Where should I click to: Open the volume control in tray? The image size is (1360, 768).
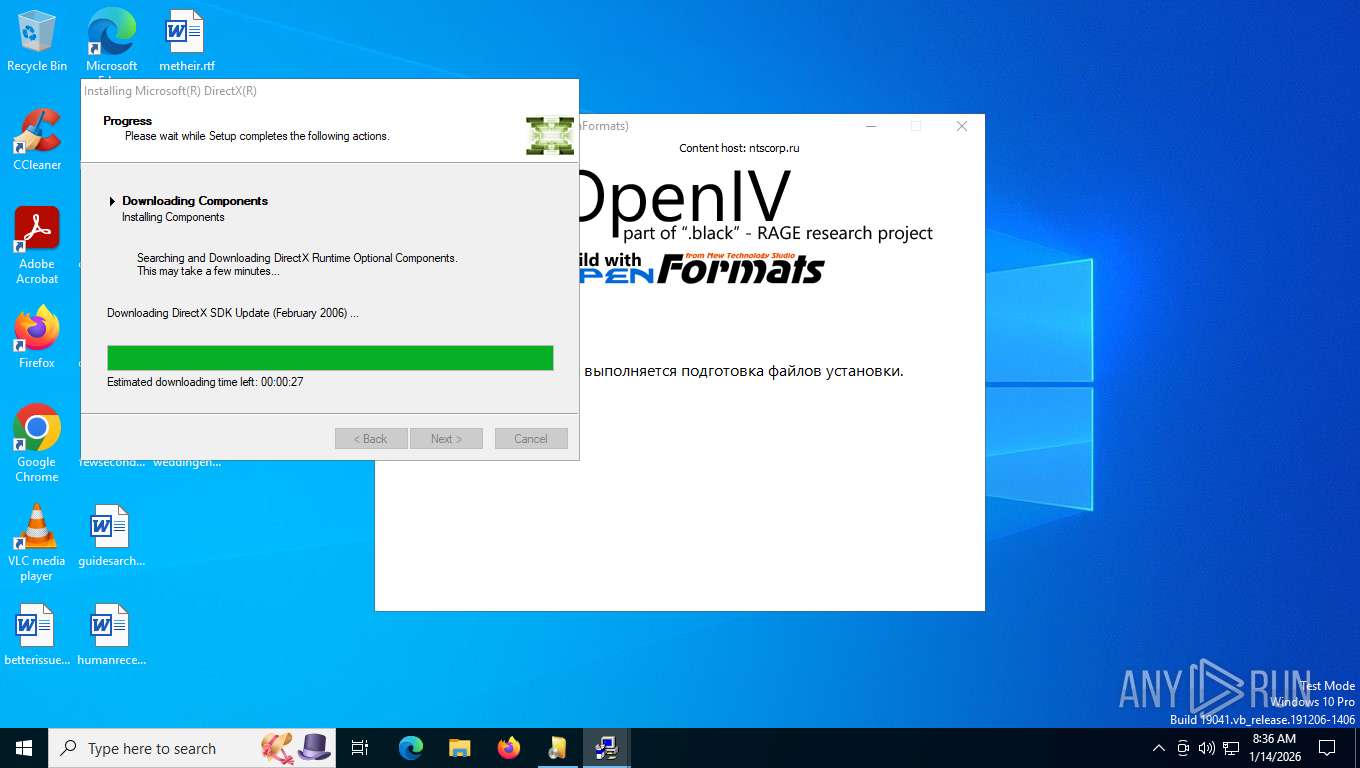click(1206, 748)
